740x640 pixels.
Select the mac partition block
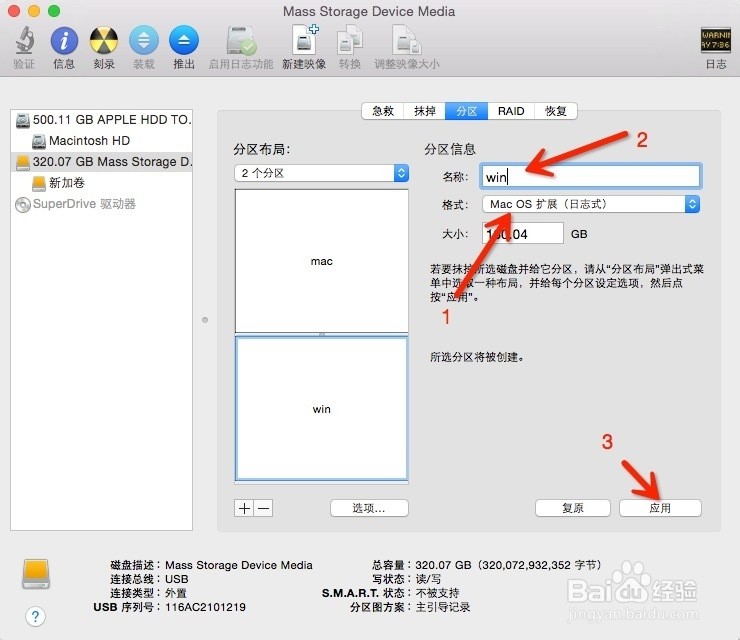(x=321, y=261)
